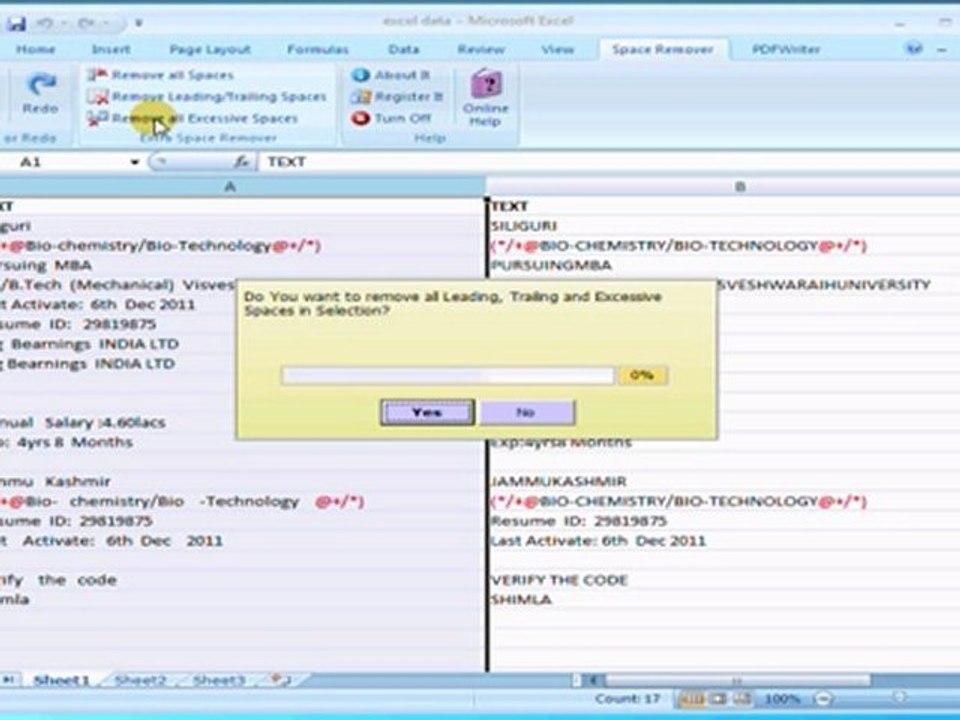
Task: Click the Register It icon
Action: coord(361,96)
